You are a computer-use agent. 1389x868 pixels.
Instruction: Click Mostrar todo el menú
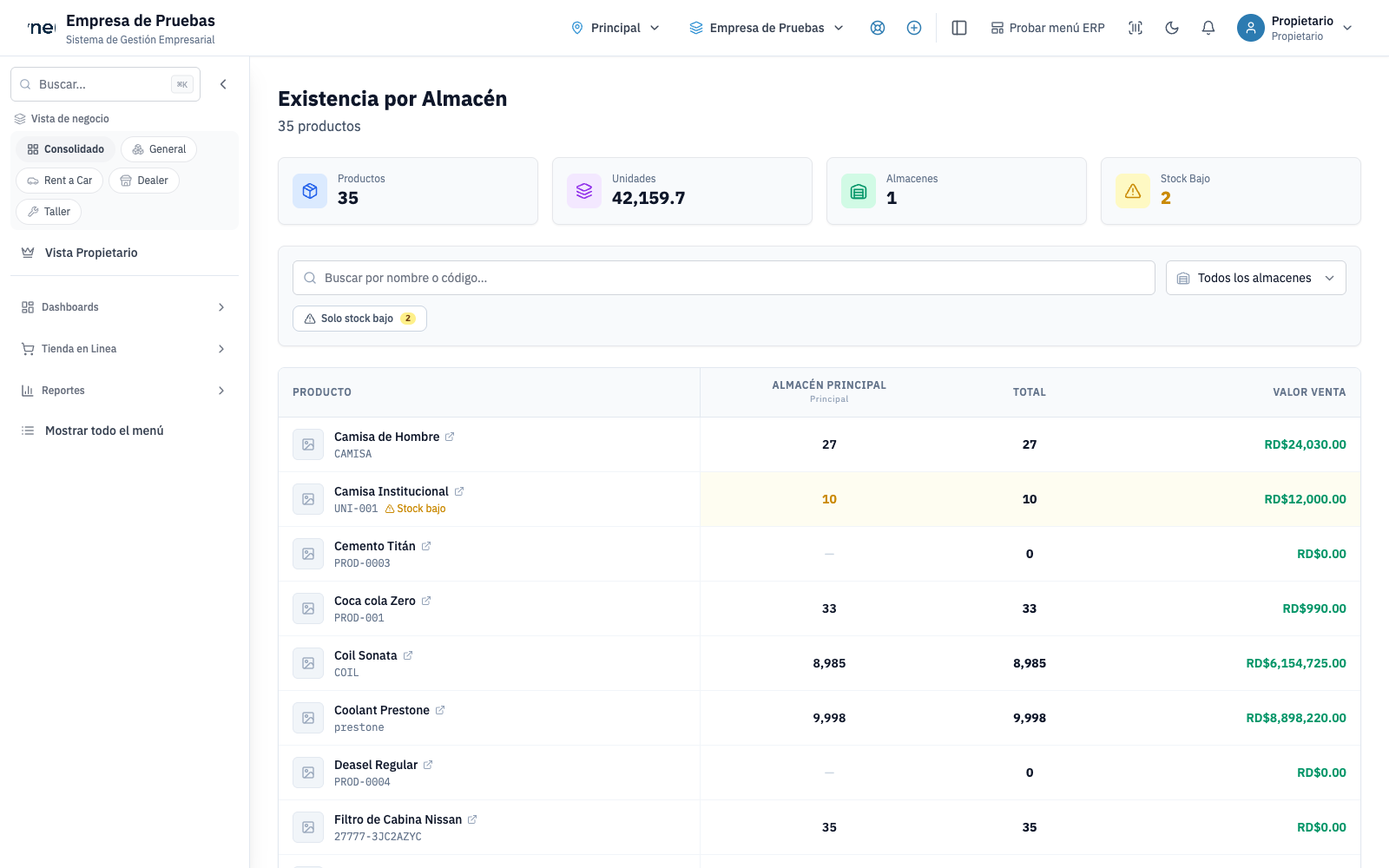tap(123, 431)
